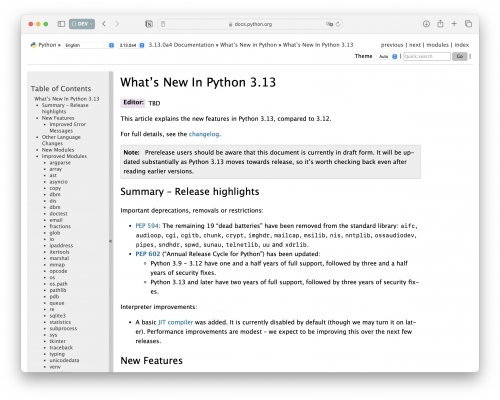Select traceback in the contents list

click(x=61, y=348)
